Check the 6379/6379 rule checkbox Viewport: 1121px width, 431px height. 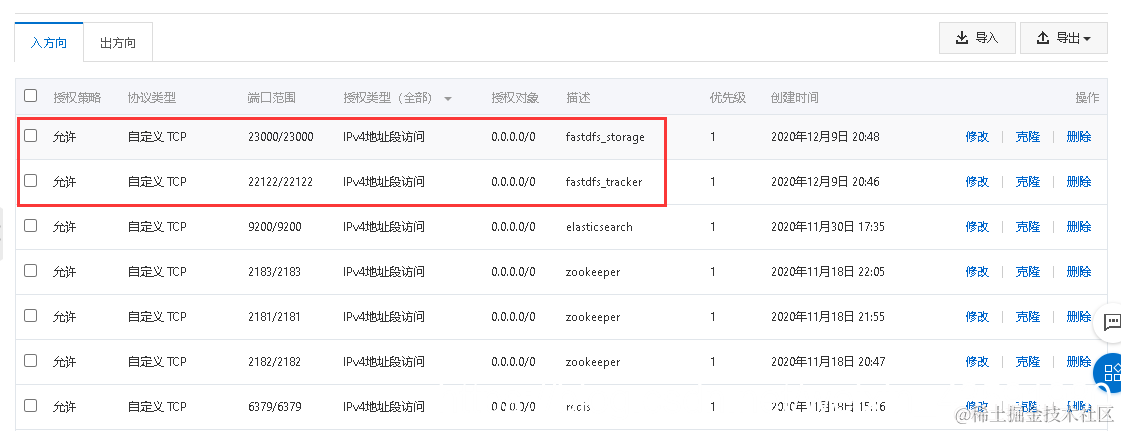click(x=31, y=406)
